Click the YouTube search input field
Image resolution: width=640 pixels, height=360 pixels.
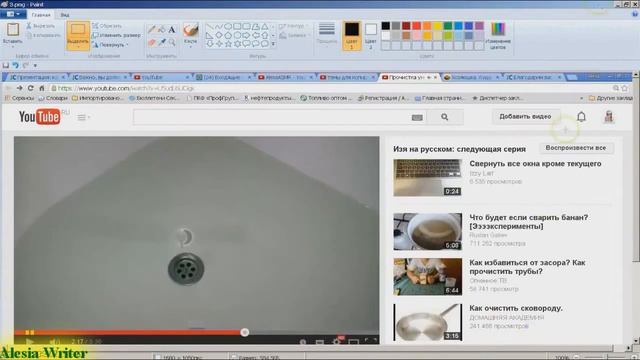tap(280, 117)
